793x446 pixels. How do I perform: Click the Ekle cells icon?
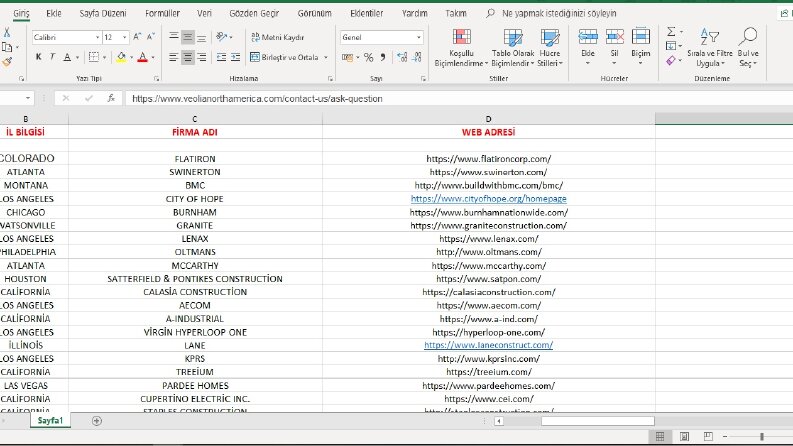pos(588,37)
